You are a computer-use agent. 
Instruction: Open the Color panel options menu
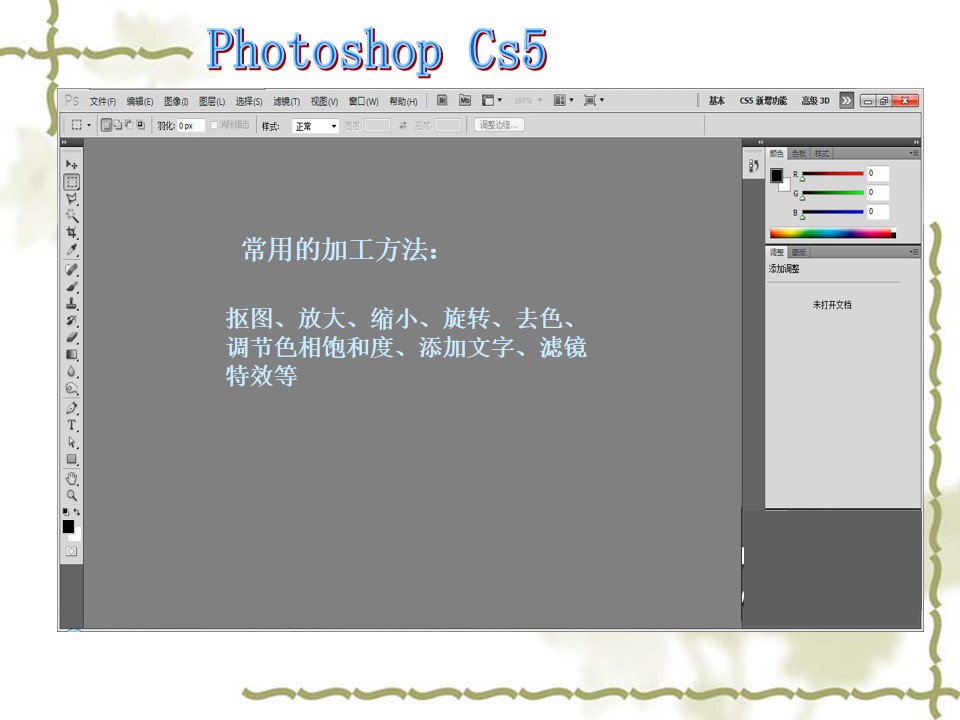point(915,153)
